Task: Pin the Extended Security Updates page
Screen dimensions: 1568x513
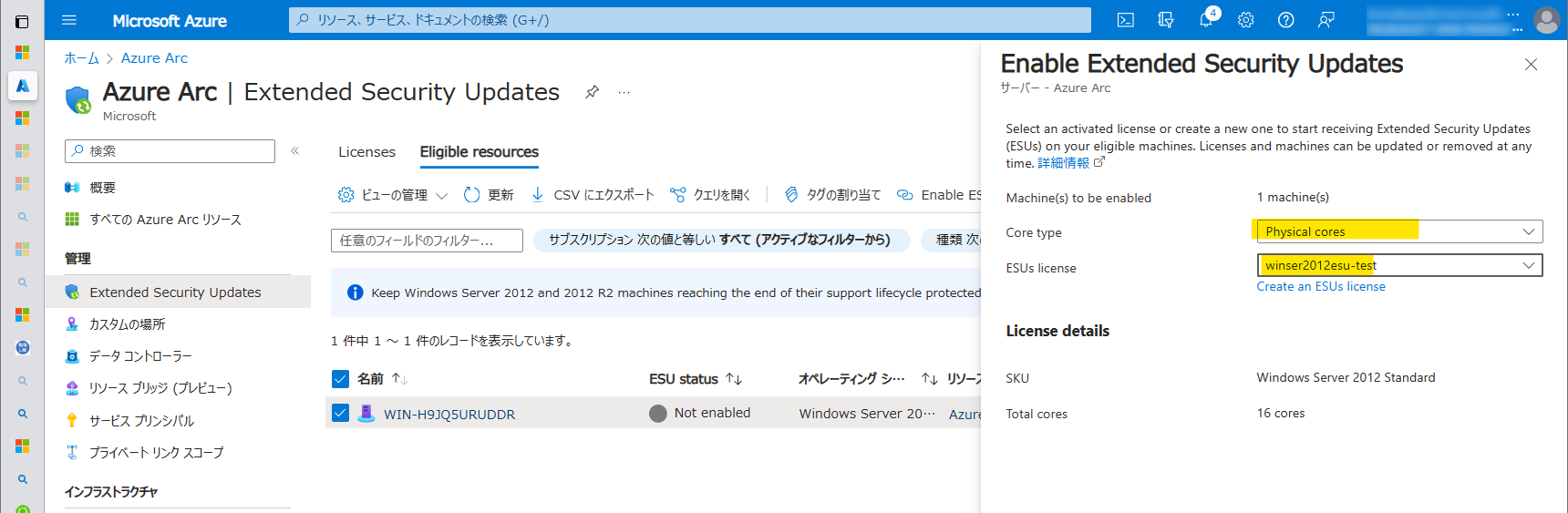Action: point(592,91)
